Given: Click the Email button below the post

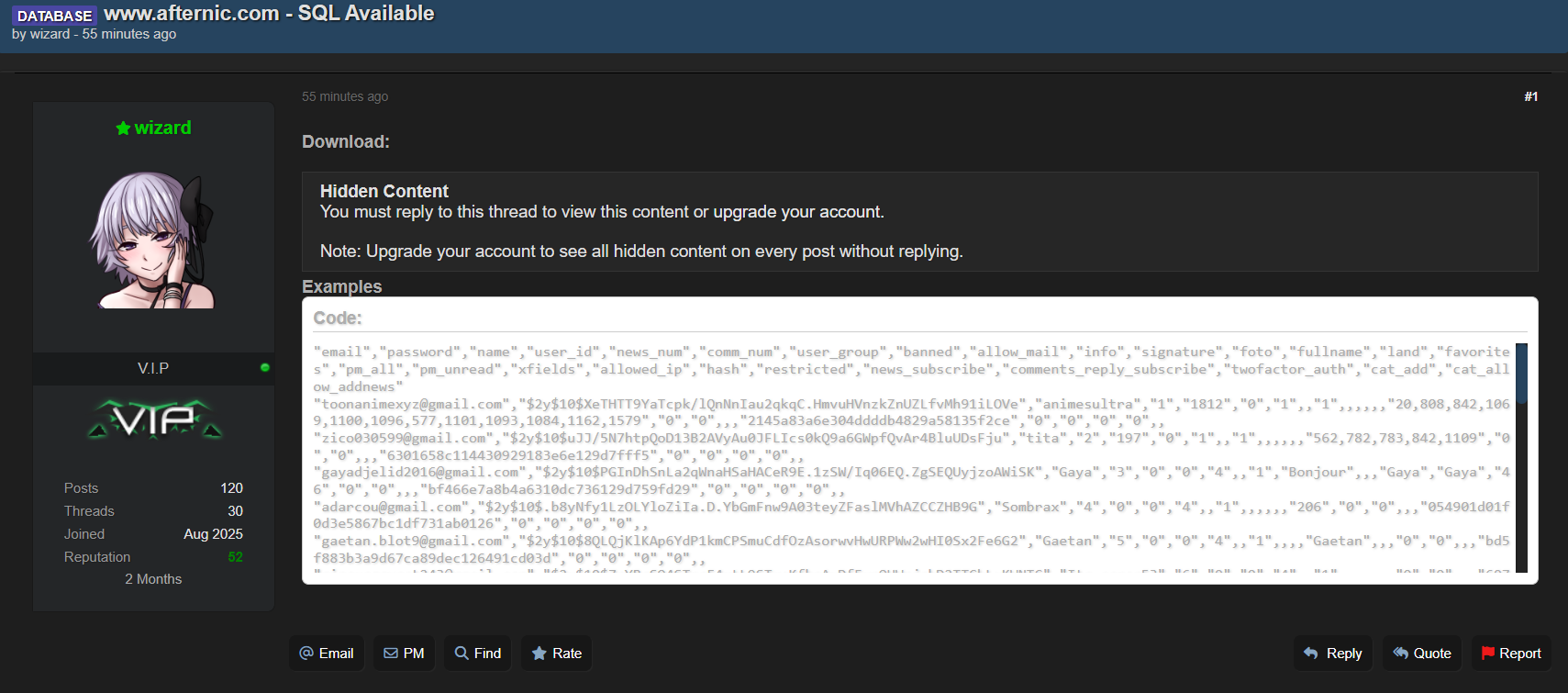Looking at the screenshot, I should click(327, 654).
